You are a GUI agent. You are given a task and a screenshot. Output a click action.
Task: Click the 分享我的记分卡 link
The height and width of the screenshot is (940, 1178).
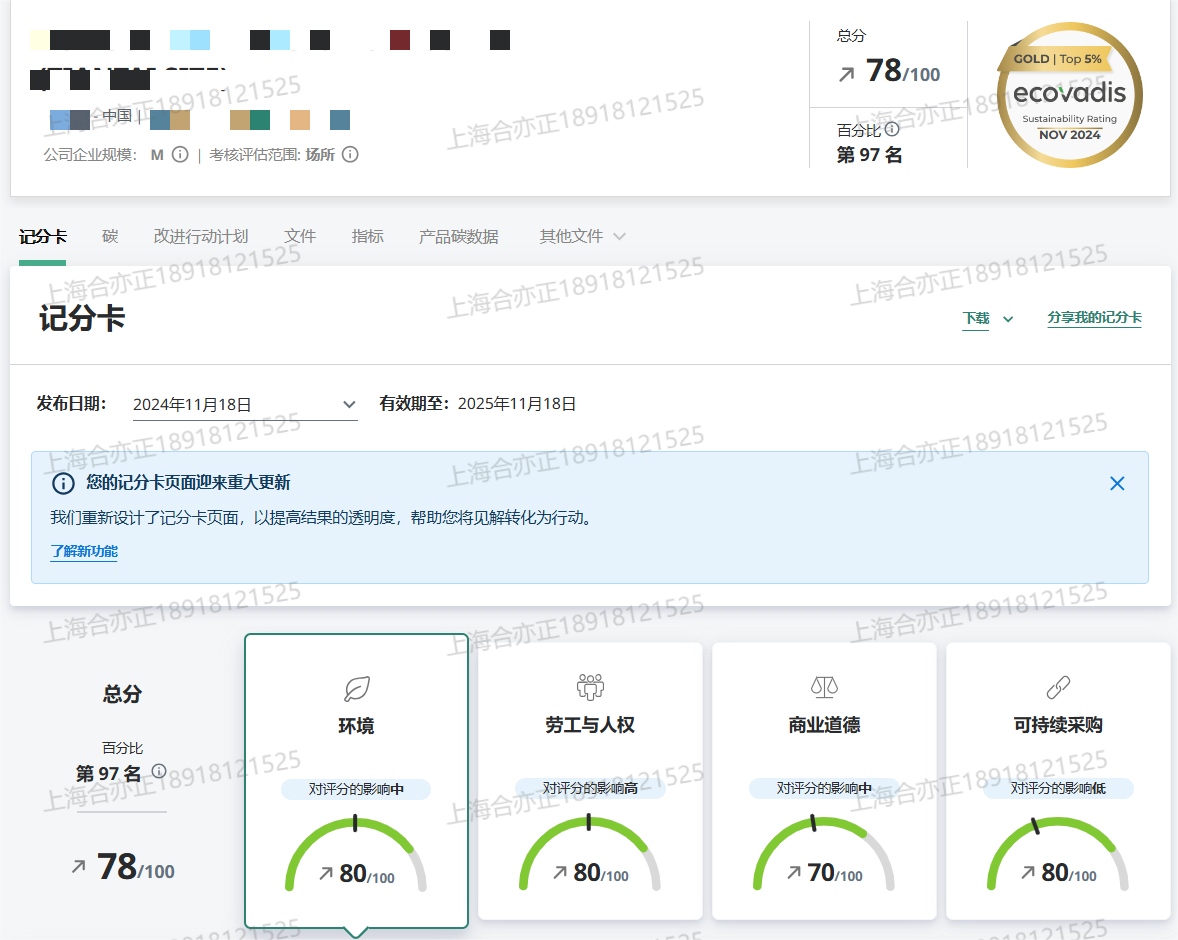pos(1094,318)
